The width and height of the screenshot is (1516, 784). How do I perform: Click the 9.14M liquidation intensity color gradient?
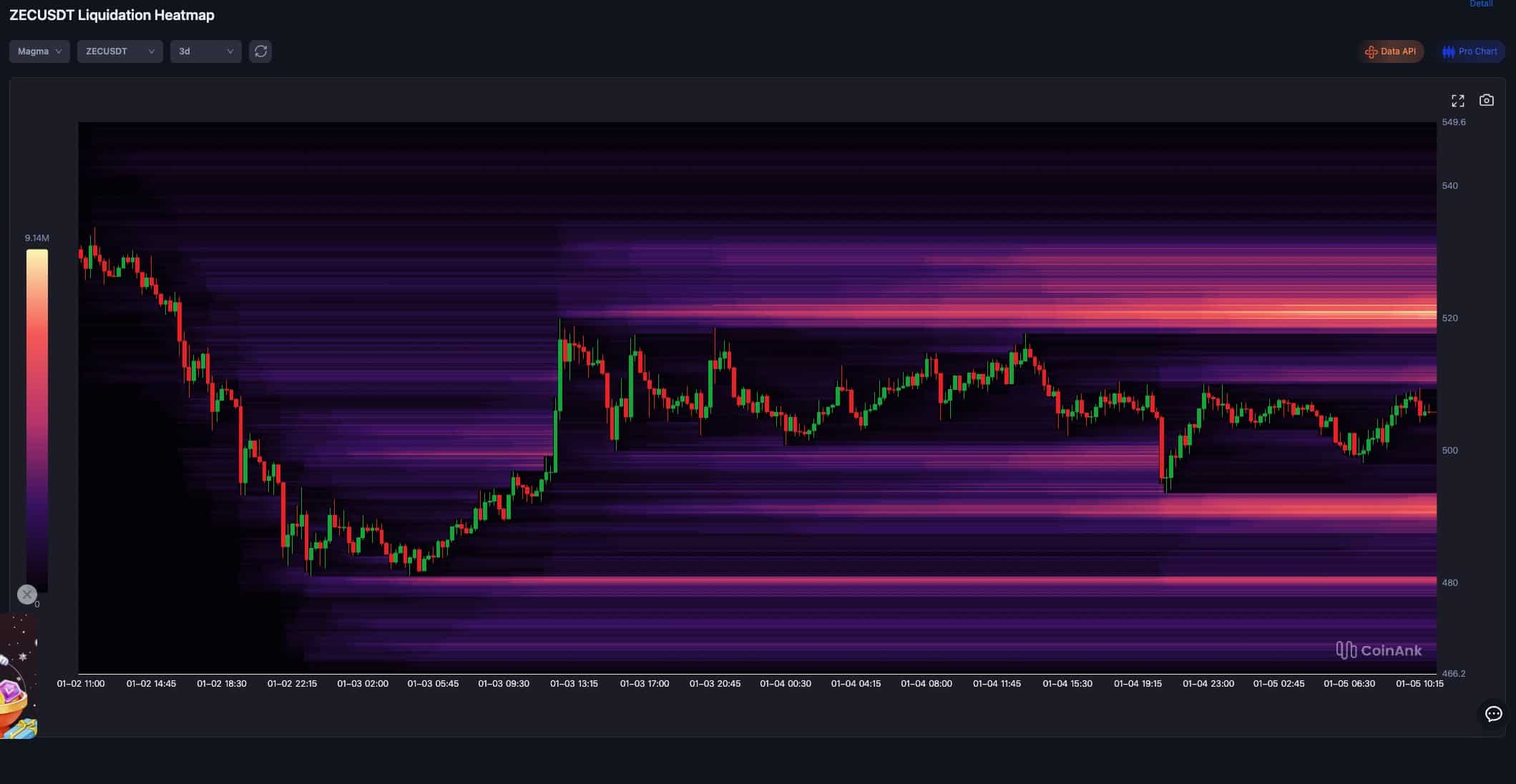point(36,415)
